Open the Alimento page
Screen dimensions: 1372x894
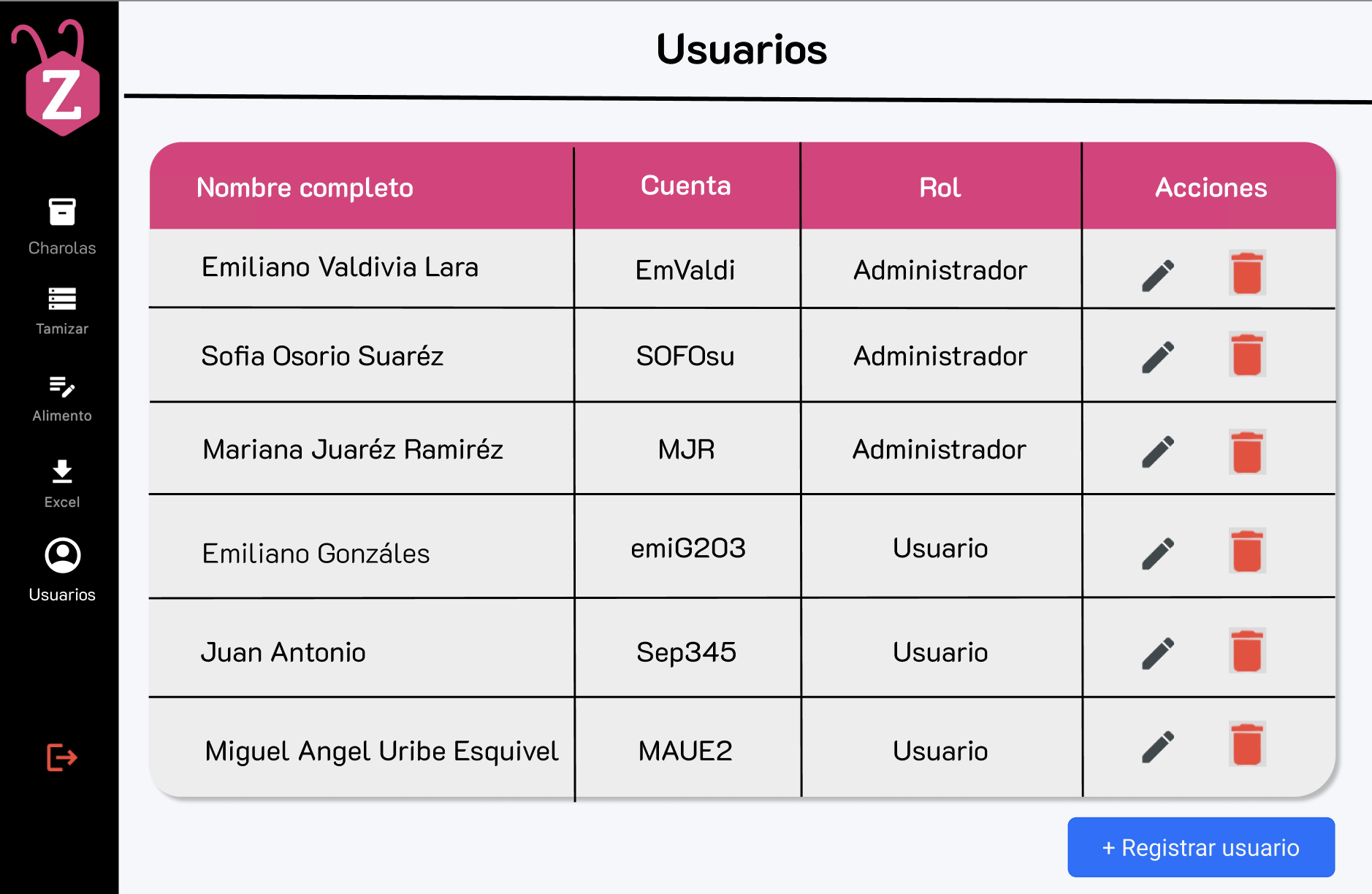pos(62,399)
